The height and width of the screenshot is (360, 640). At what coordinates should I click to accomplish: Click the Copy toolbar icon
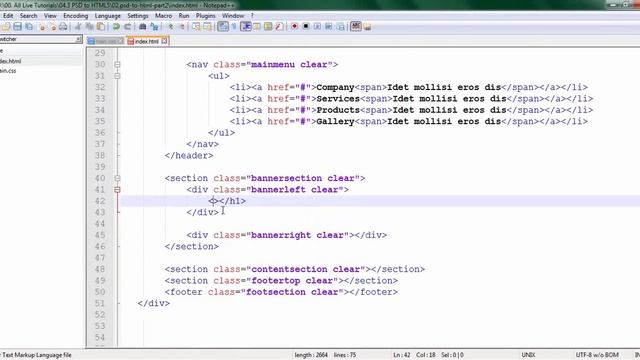[89, 27]
